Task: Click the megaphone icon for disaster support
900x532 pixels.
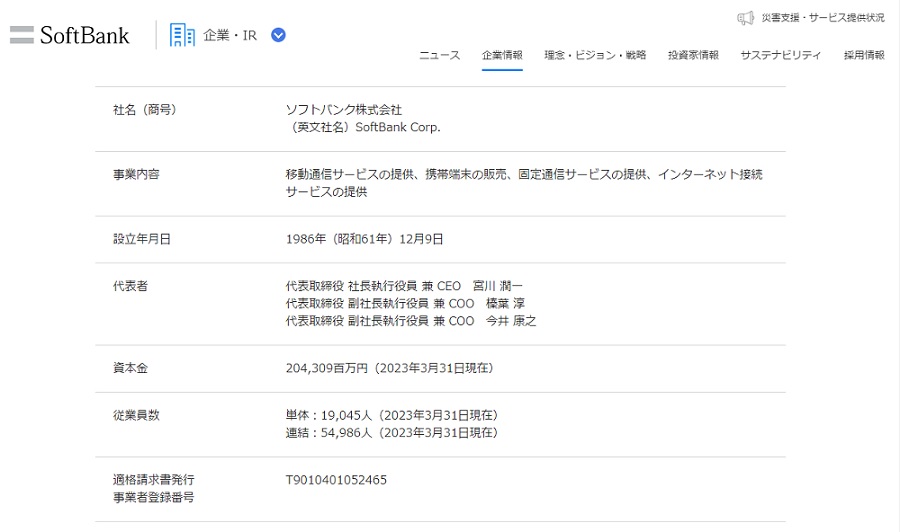Action: pyautogui.click(x=746, y=18)
